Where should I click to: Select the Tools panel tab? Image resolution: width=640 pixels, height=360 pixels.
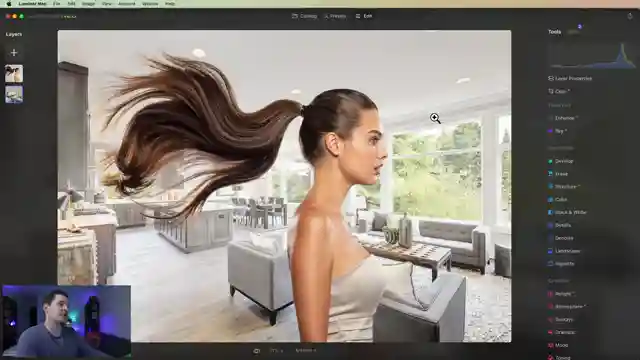point(554,32)
